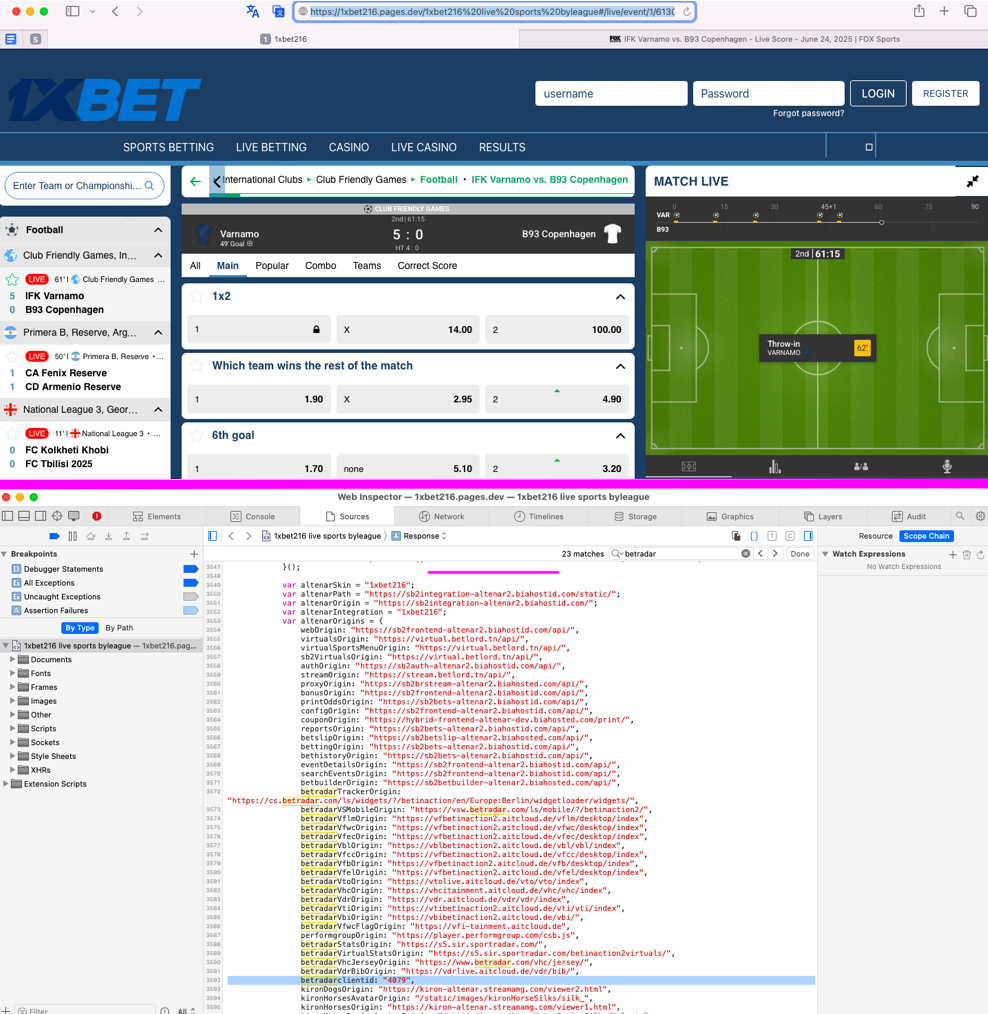
Task: Click the LOGIN button
Action: tap(877, 94)
